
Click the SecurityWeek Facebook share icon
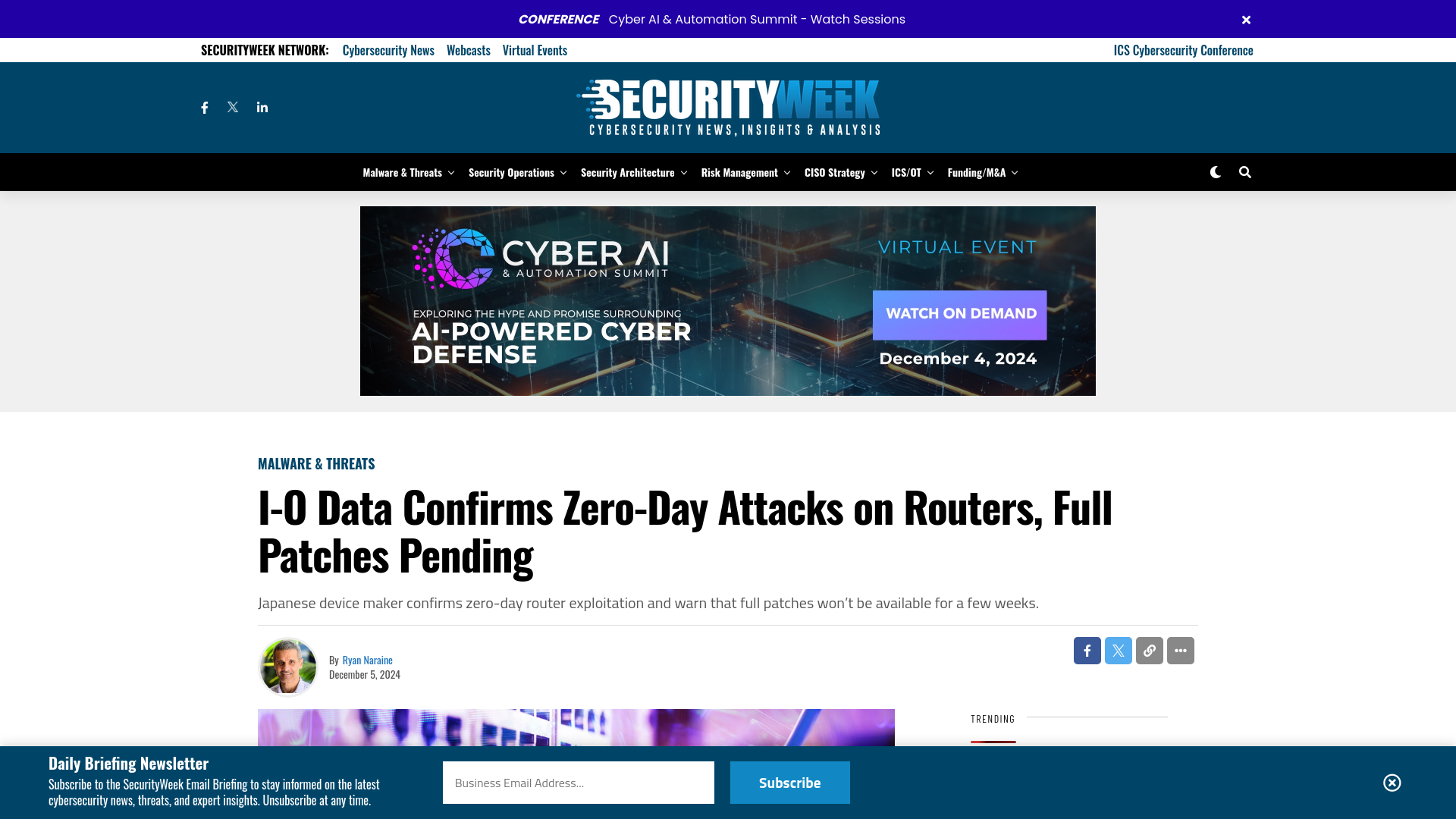point(1087,650)
